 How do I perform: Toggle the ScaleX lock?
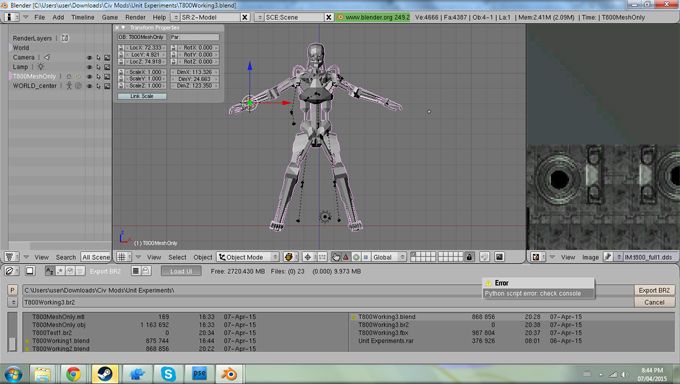pyautogui.click(x=121, y=72)
